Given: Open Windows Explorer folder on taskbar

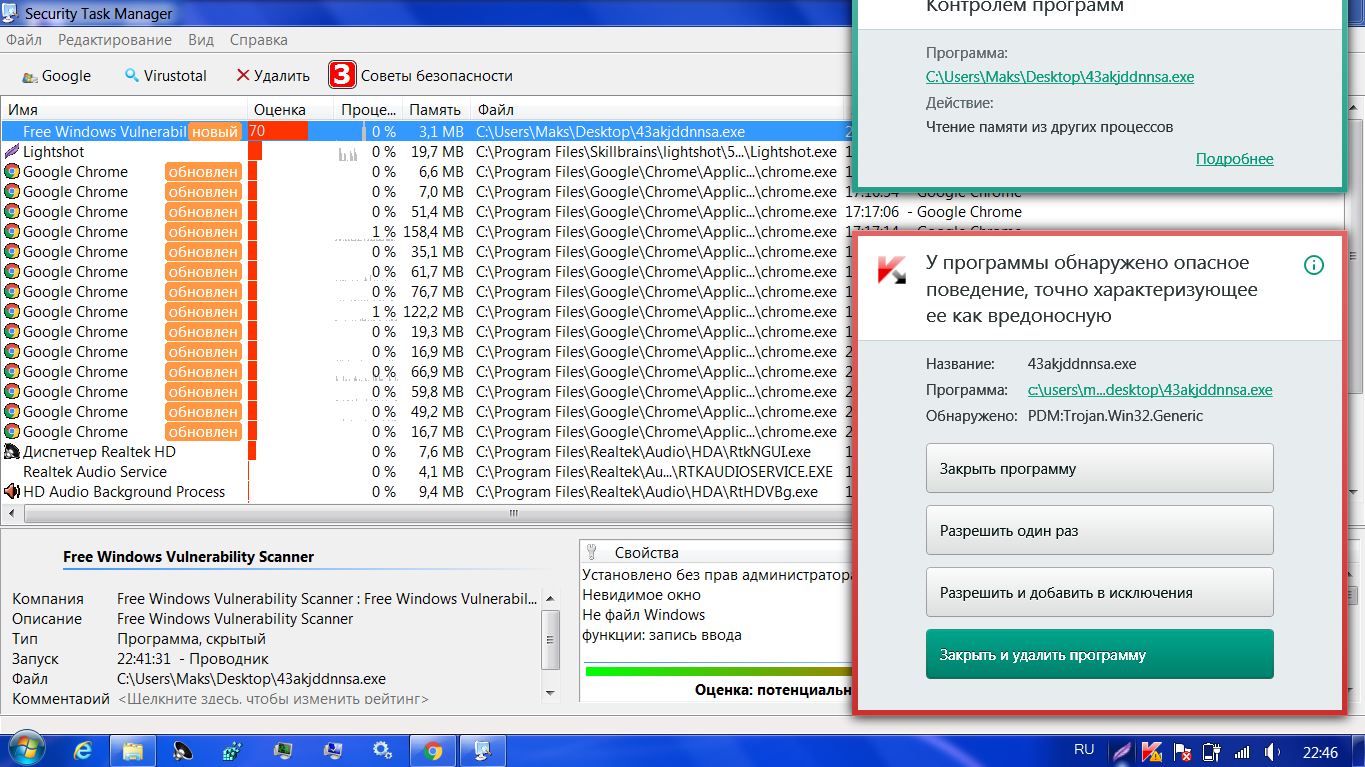Looking at the screenshot, I should tap(132, 750).
